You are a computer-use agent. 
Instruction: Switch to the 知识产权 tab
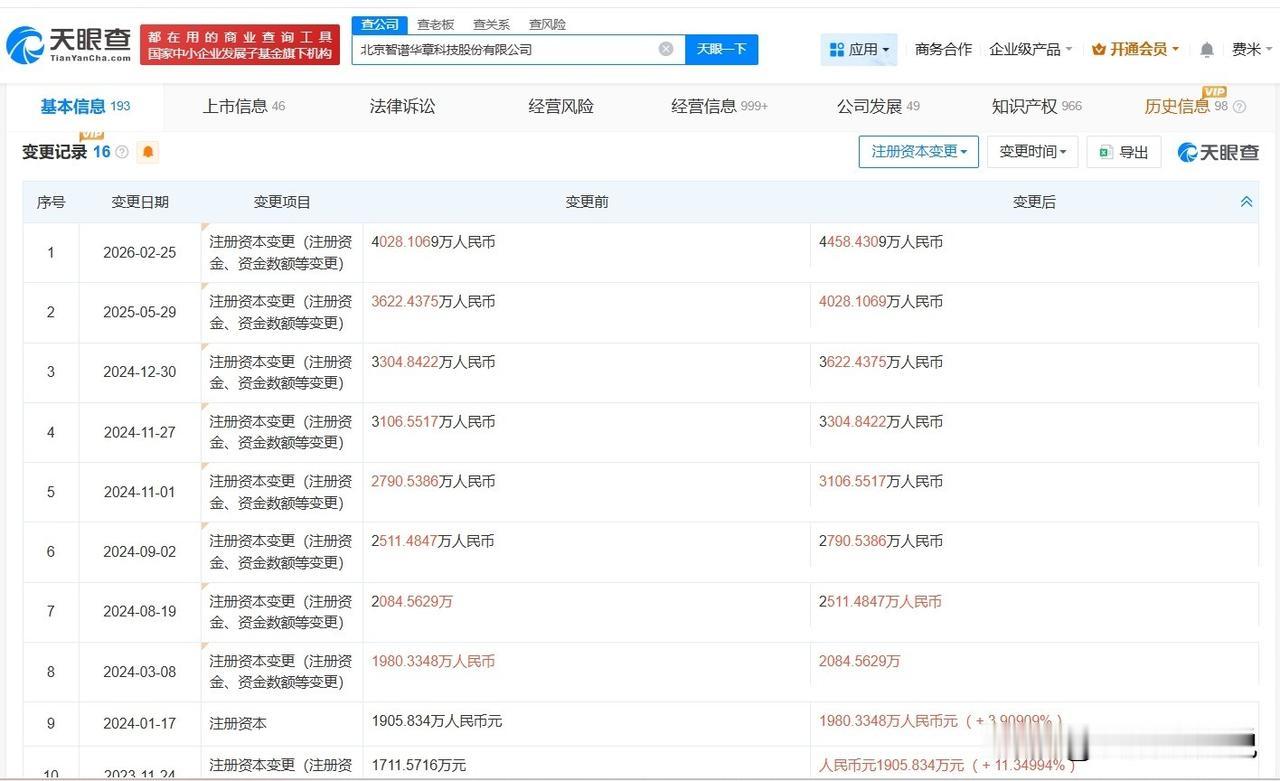(1037, 106)
